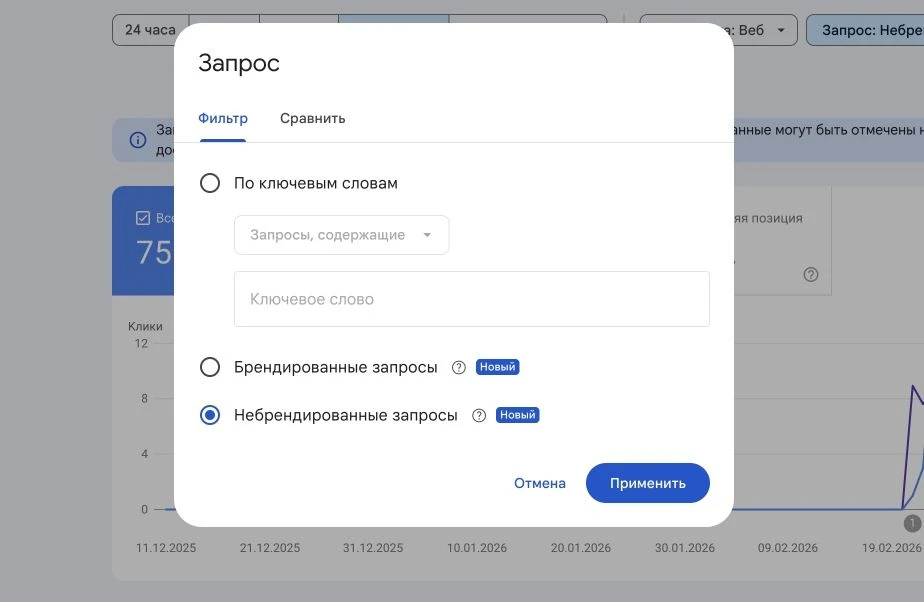Image resolution: width=924 pixels, height=602 pixels.
Task: Toggle the total clicks metric checkbox
Action: [x=143, y=218]
